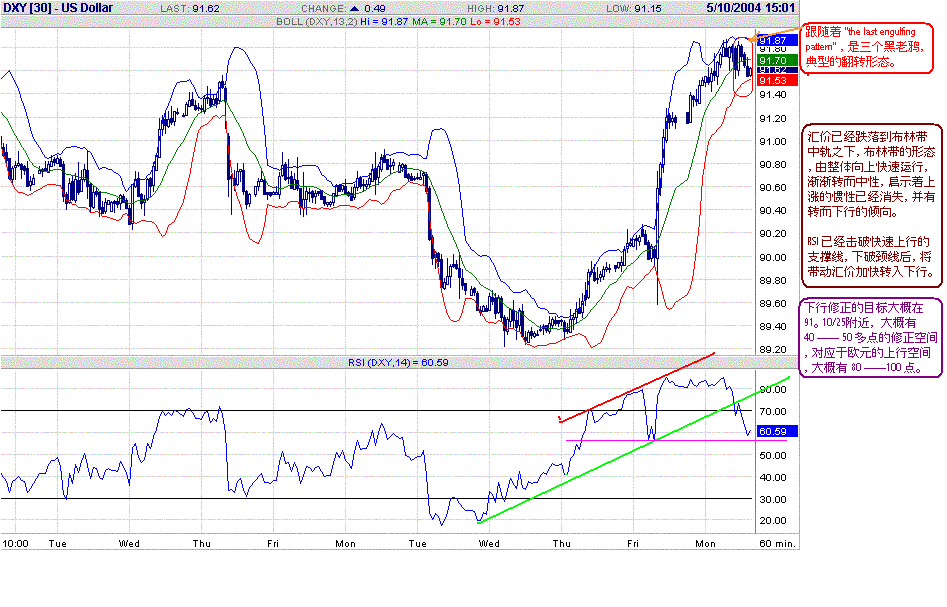Select the red 91.53 Bollinger low price tag
The width and height of the screenshot is (947, 607).
pos(777,80)
